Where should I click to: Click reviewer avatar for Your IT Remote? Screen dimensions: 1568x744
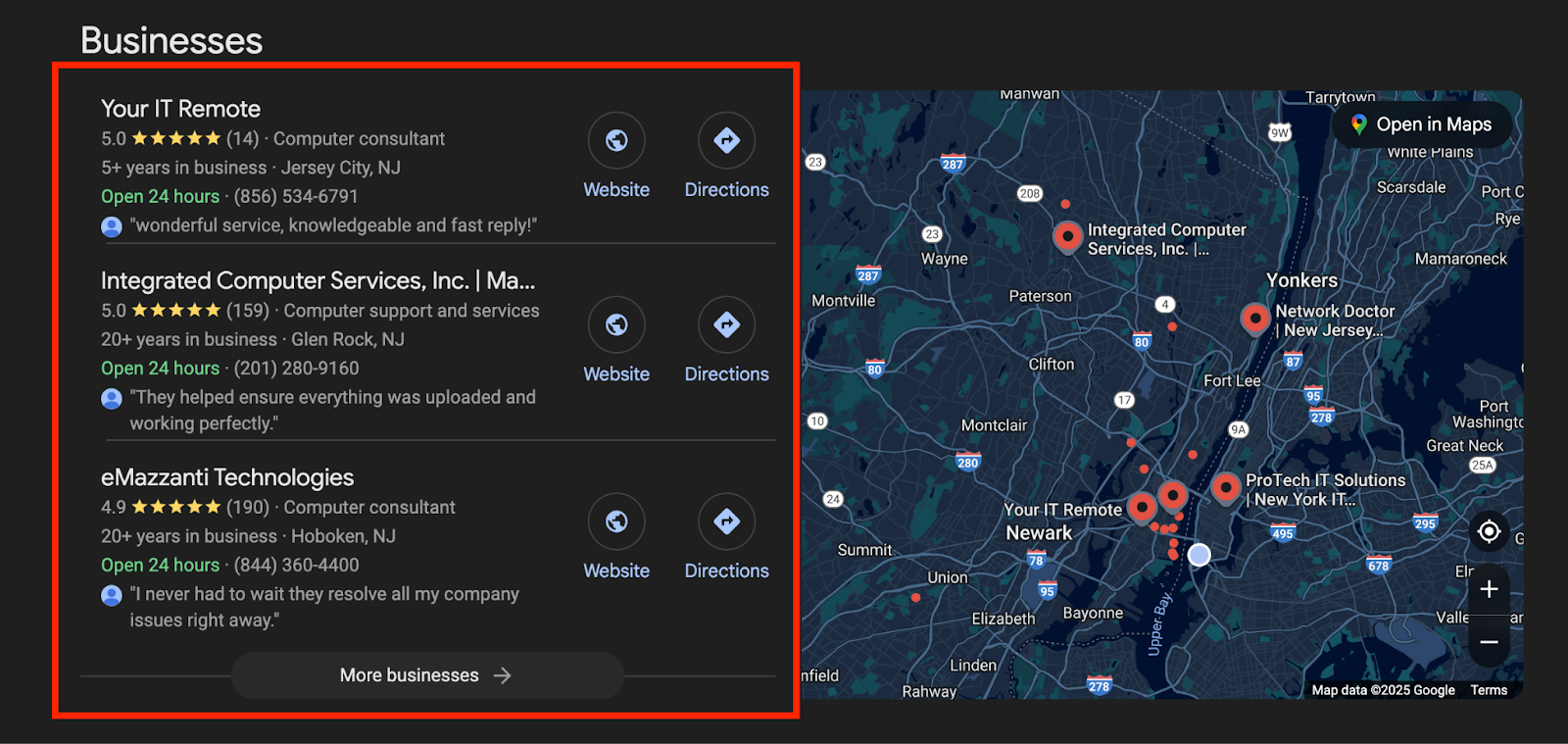pos(112,227)
